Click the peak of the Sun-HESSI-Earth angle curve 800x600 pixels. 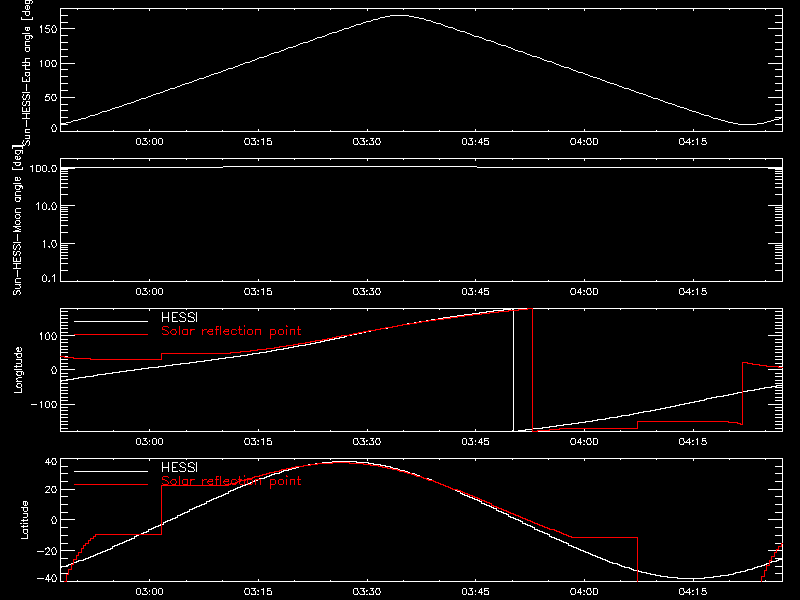400,15
